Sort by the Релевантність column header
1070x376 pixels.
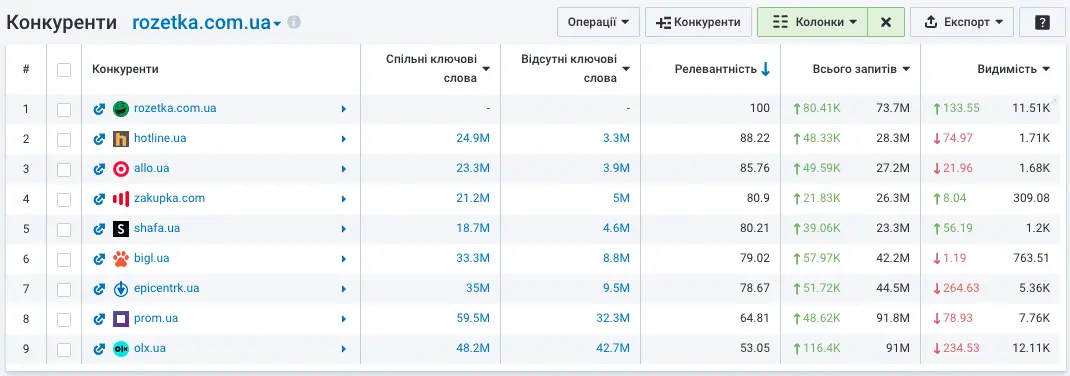[716, 69]
